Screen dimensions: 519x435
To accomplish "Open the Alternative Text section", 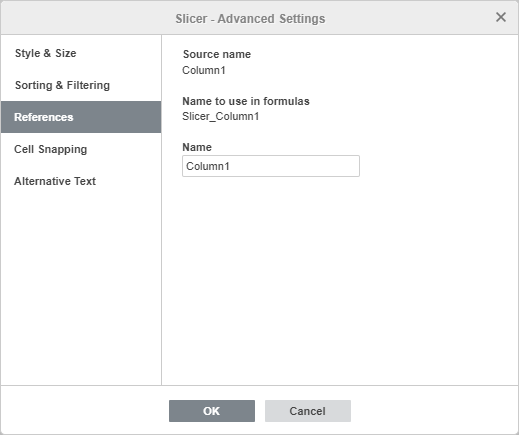I will 81,181.
